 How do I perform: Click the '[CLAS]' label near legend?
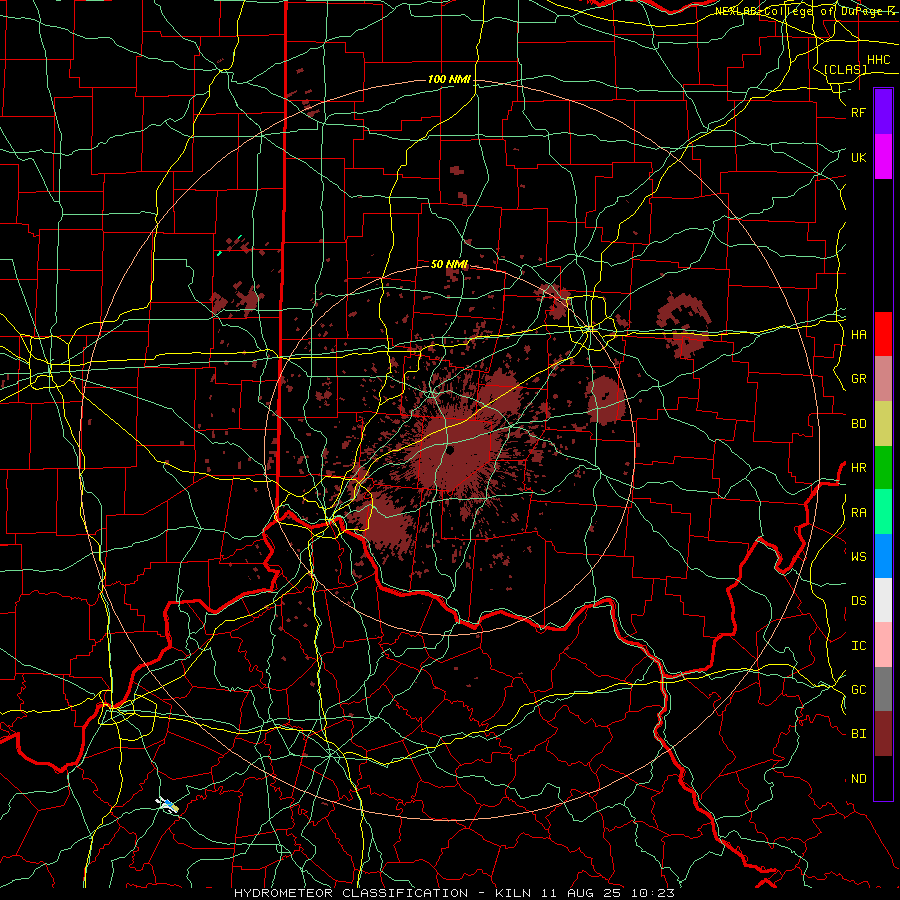(845, 69)
